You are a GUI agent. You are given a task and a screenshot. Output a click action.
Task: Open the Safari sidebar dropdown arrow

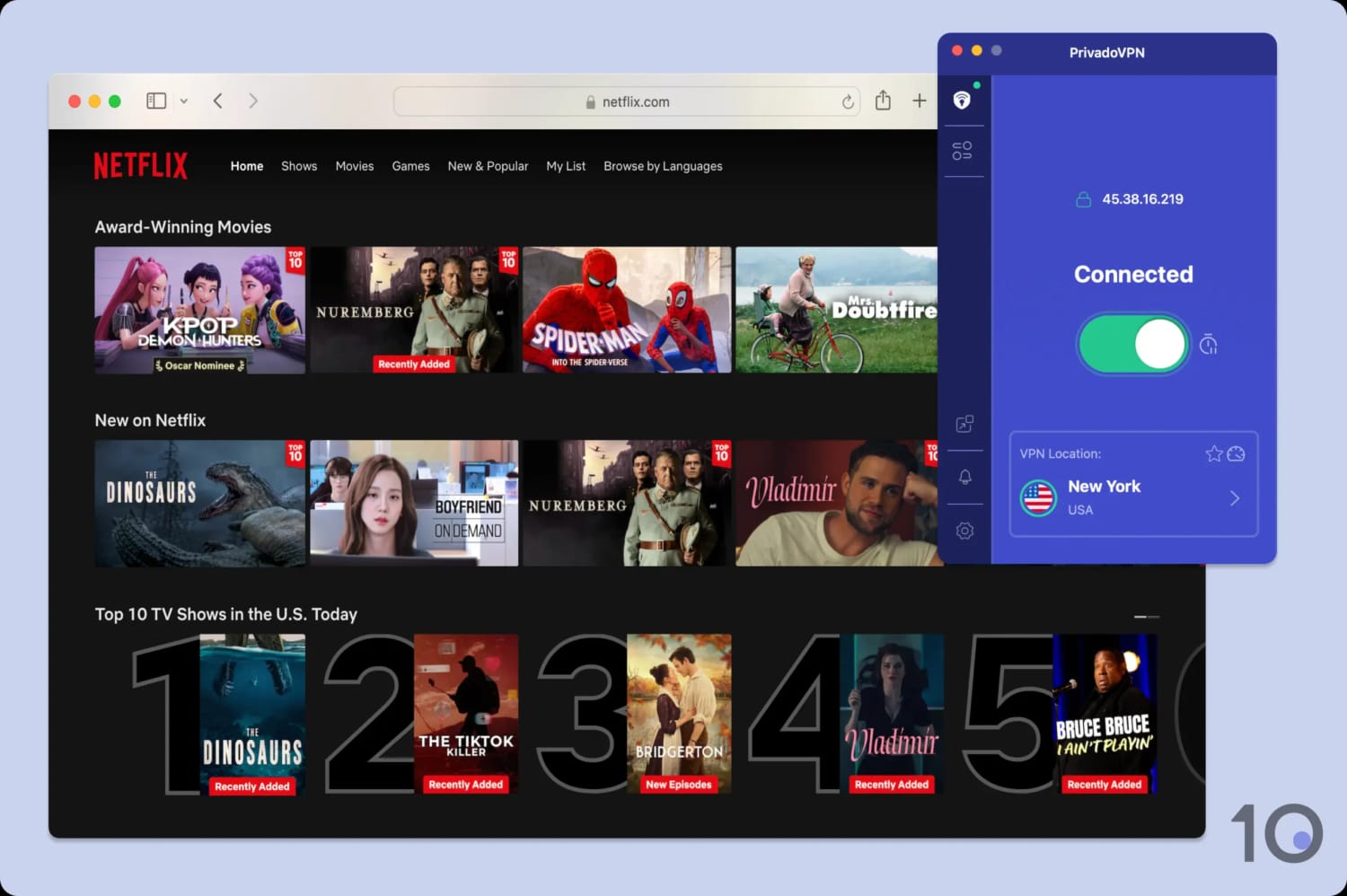184,101
